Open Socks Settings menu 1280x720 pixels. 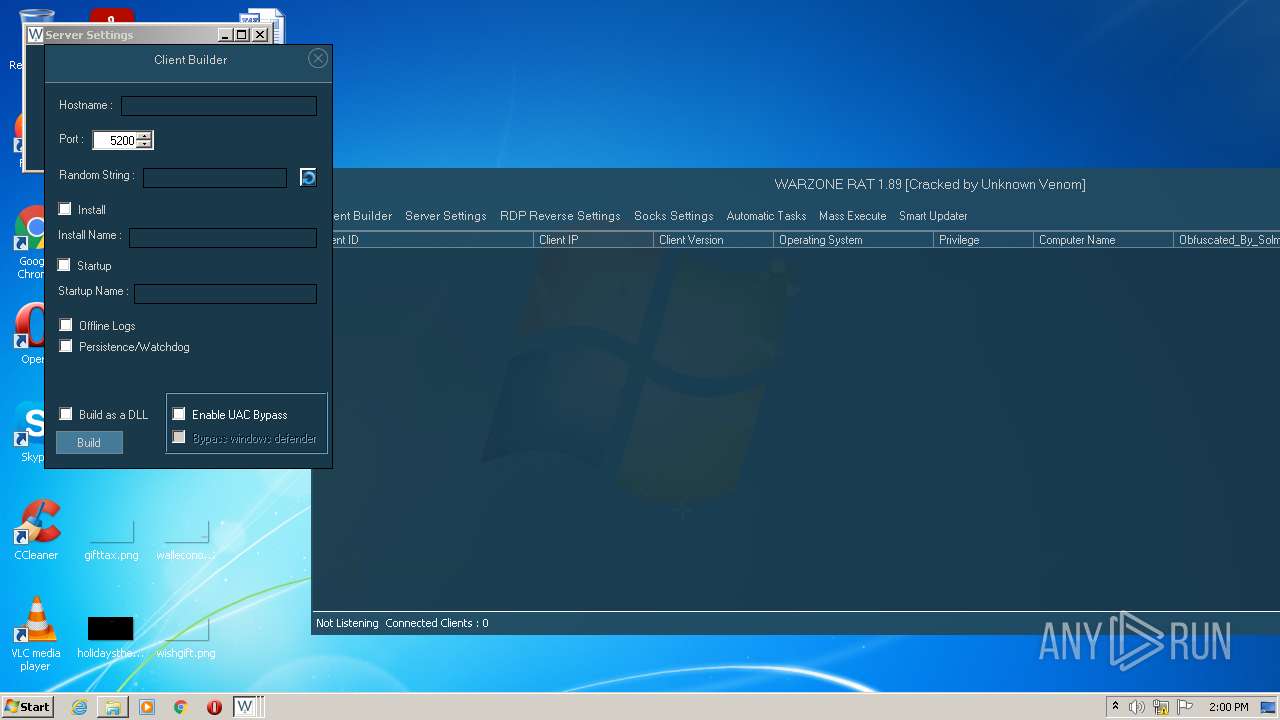[x=673, y=216]
